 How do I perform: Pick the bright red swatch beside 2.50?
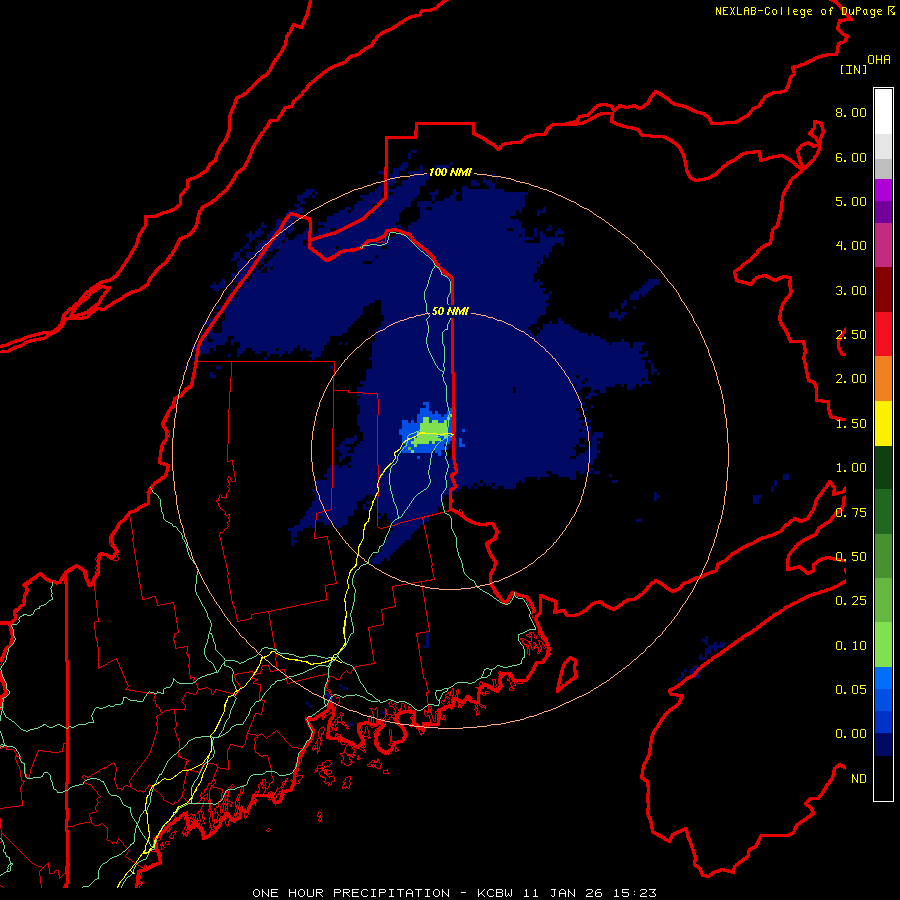[x=883, y=334]
